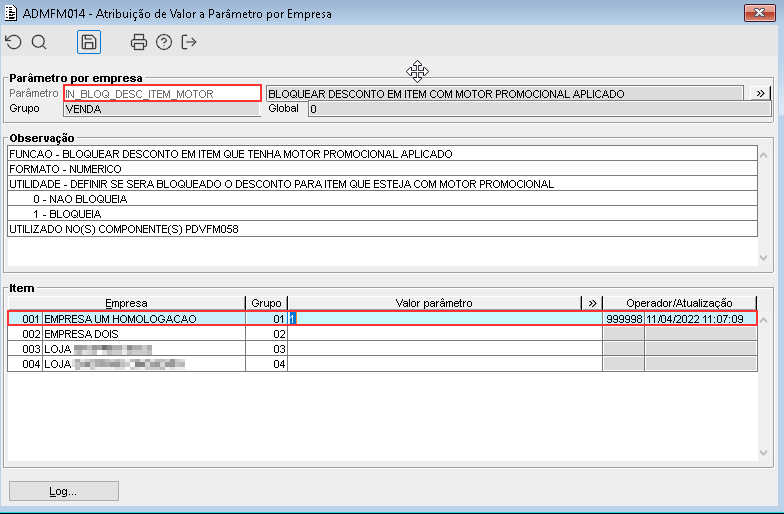Click the Grupo column header in Item grid

(266, 303)
